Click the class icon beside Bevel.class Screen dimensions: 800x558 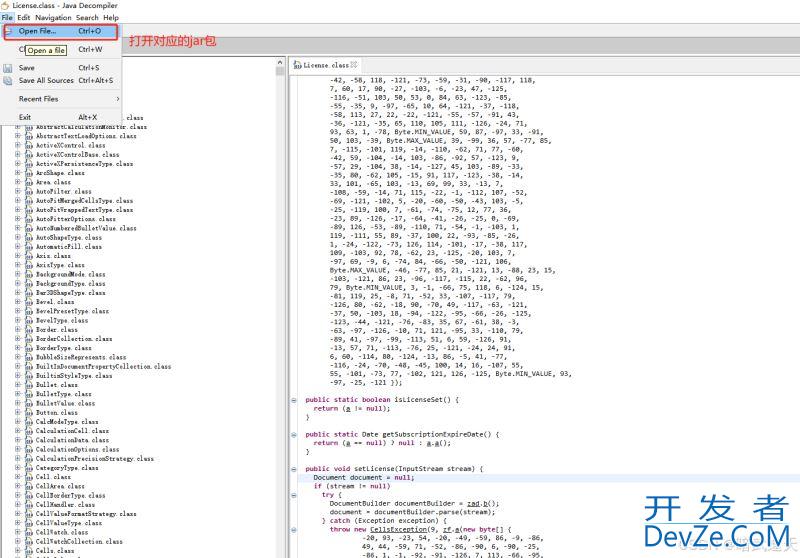[x=29, y=302]
